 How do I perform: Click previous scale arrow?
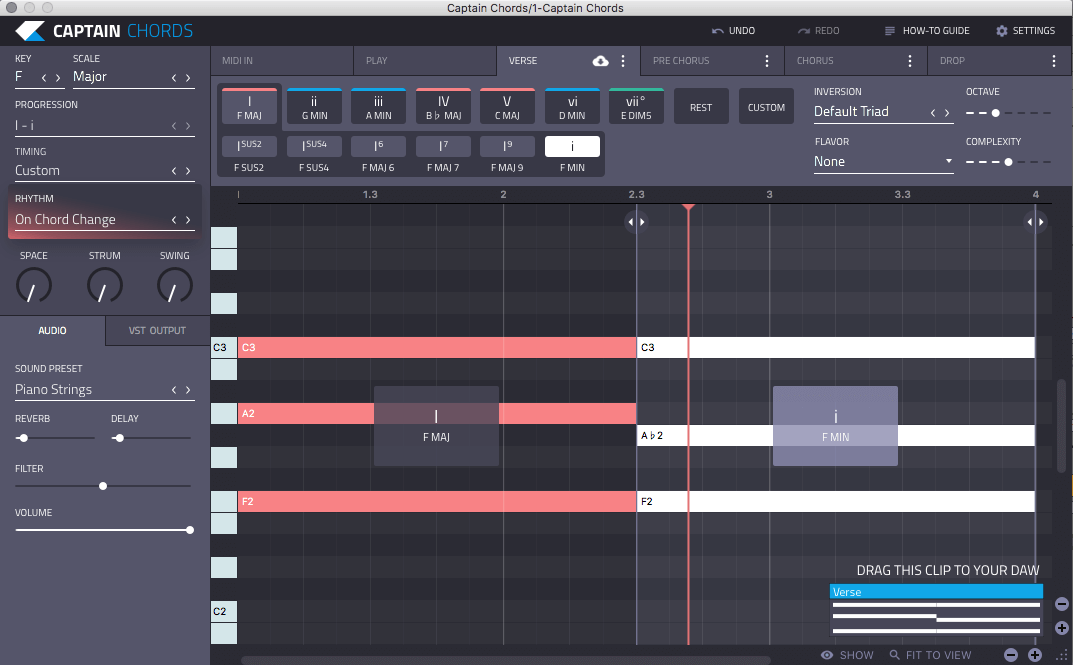point(174,78)
